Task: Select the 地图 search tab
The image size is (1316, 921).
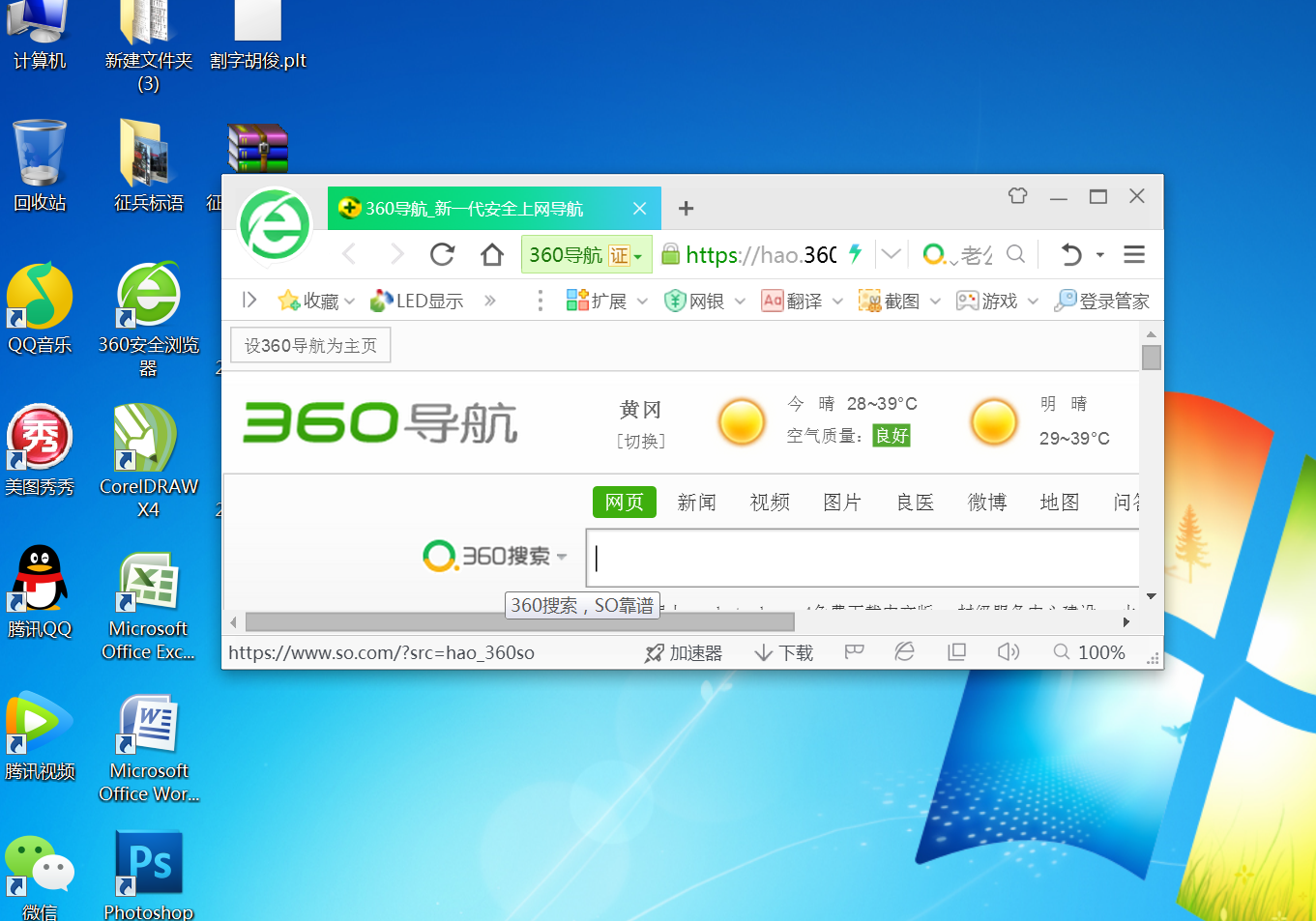Action: [1060, 502]
